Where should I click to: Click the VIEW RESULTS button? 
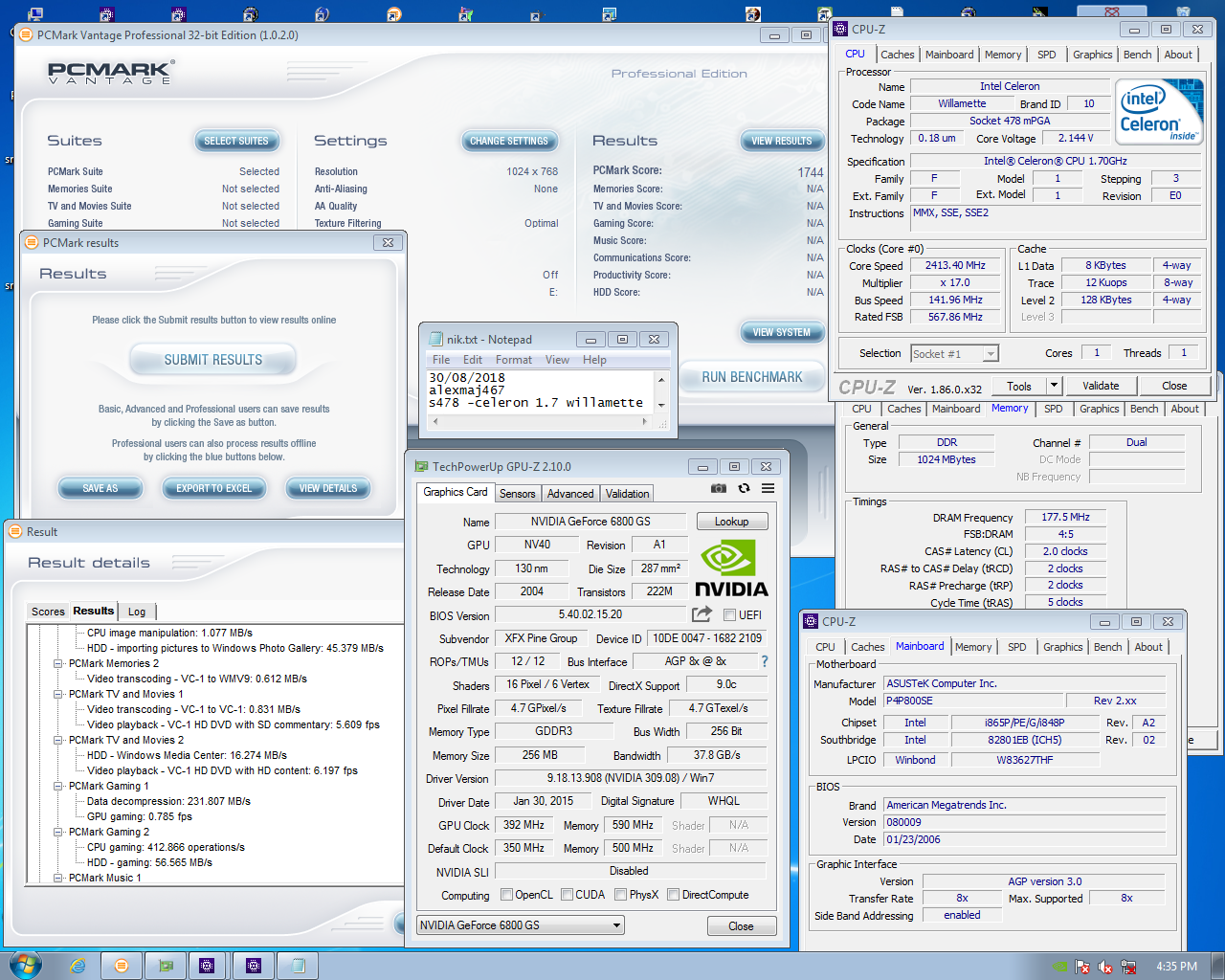coord(781,141)
